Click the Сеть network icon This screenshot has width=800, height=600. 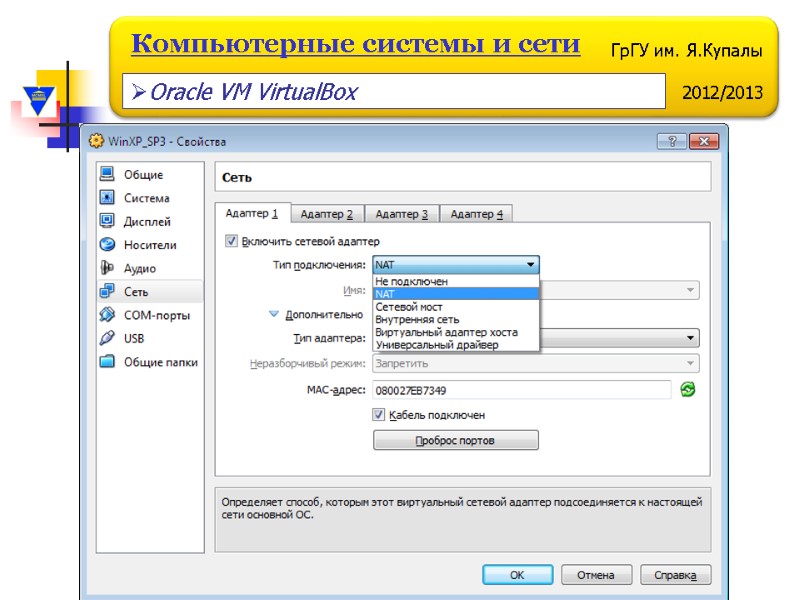[x=107, y=291]
